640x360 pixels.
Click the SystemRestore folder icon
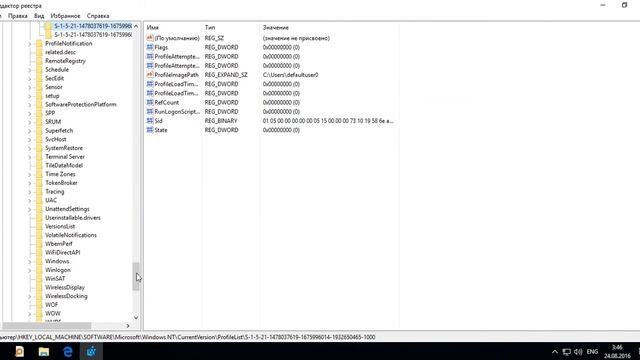tap(39, 148)
